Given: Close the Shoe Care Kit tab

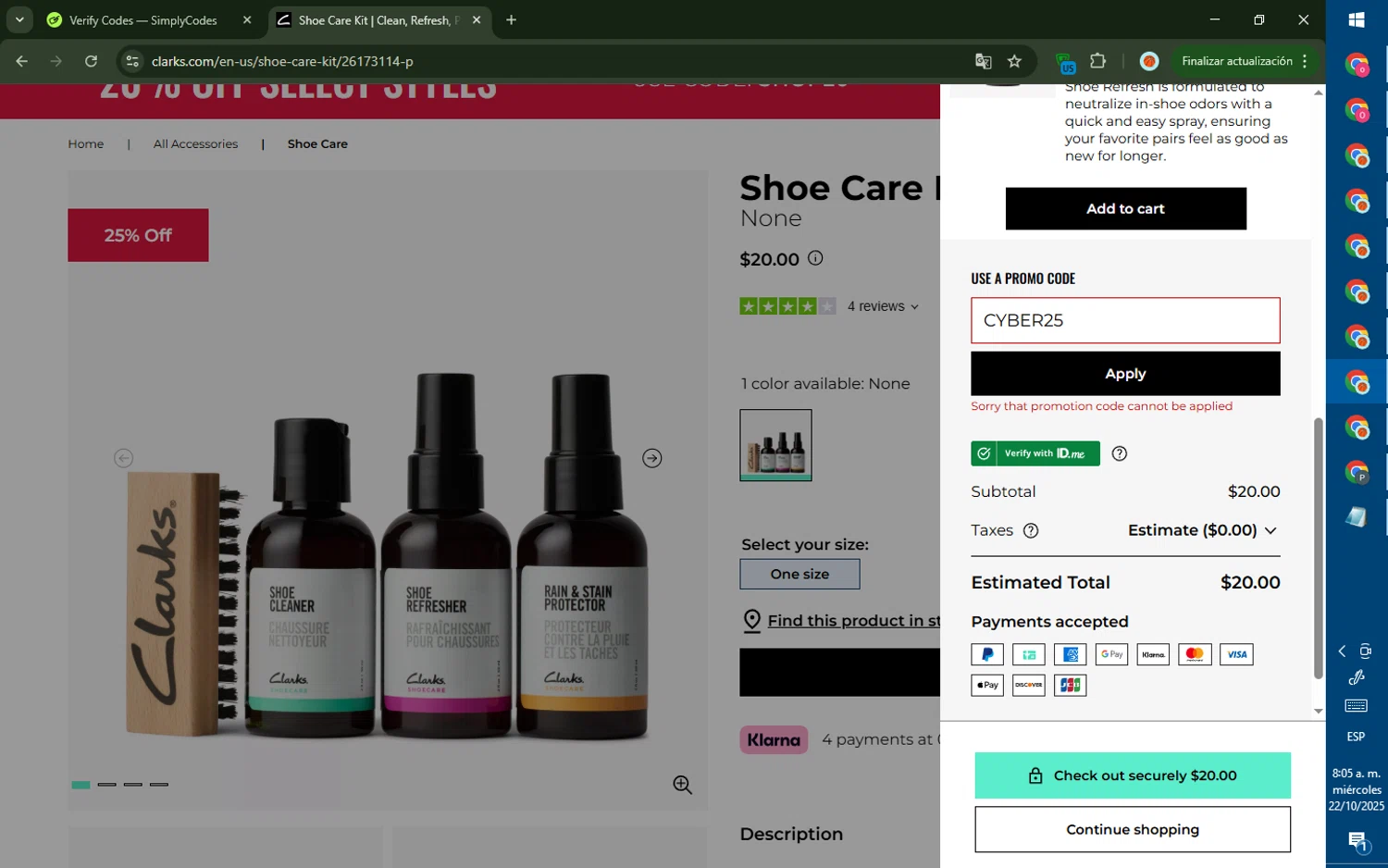Looking at the screenshot, I should [x=477, y=20].
